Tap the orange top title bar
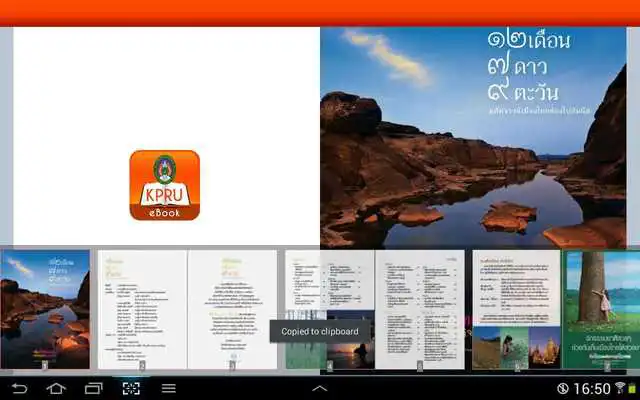Image resolution: width=640 pixels, height=400 pixels. (x=320, y=13)
